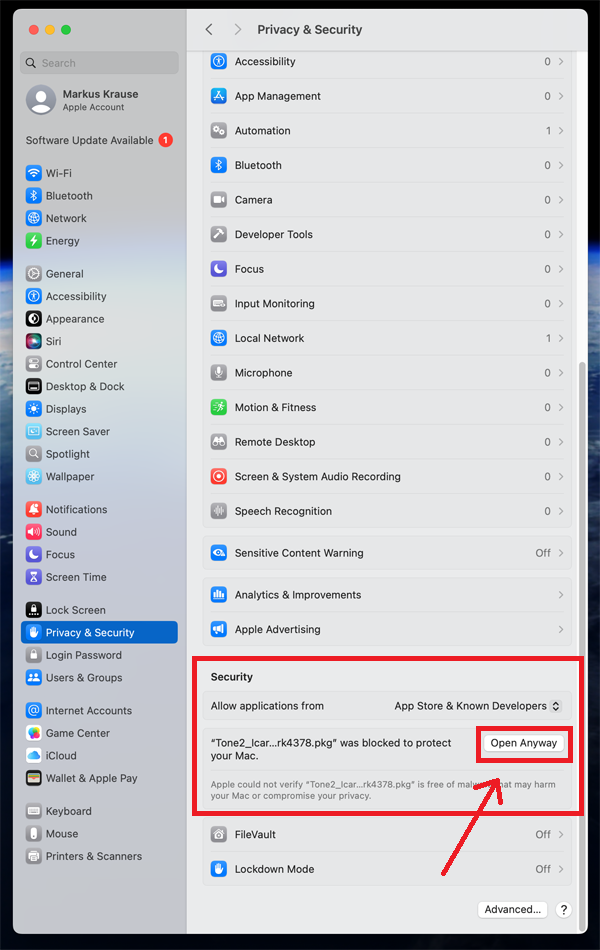
Task: Click the Siri icon in the sidebar
Action: tap(34, 341)
